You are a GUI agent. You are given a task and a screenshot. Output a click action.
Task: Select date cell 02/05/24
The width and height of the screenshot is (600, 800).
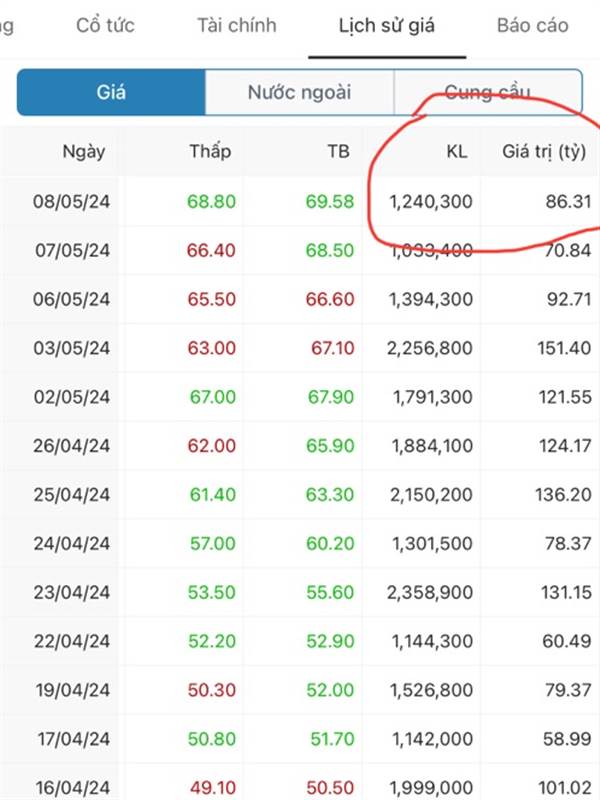point(72,397)
